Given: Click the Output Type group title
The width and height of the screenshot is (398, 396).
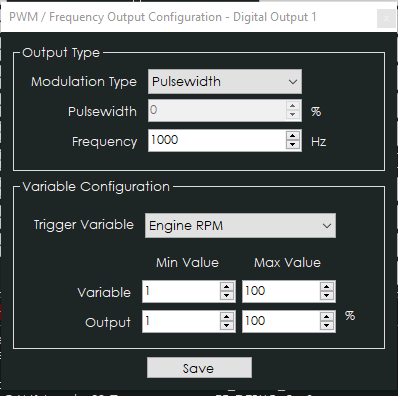Looking at the screenshot, I should click(x=61, y=53).
